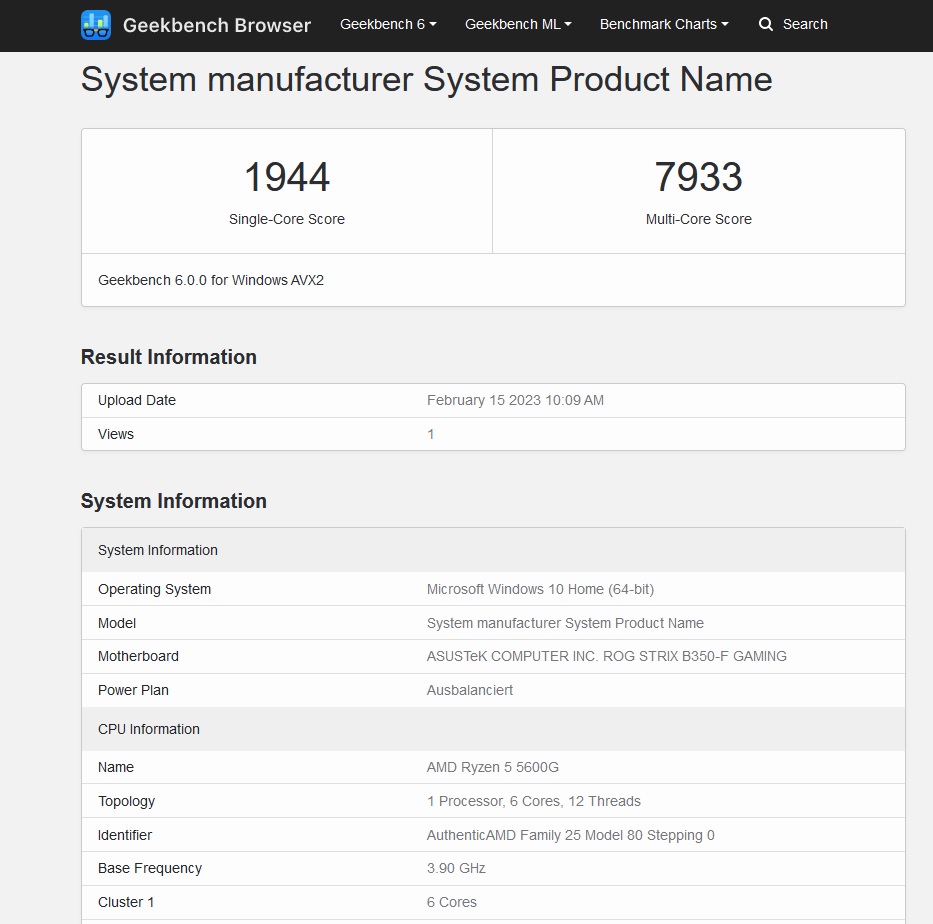This screenshot has width=933, height=924.
Task: Click the Model row label
Action: pyautogui.click(x=117, y=623)
